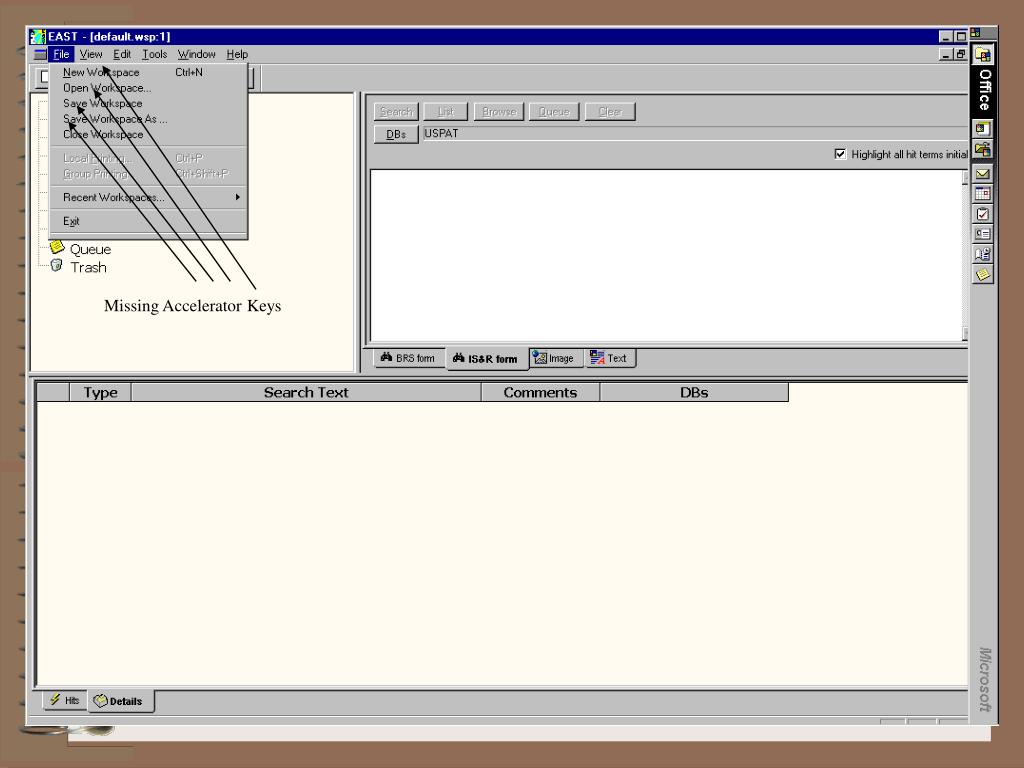The image size is (1024, 768).
Task: Restore the inner default.wsp document window
Action: pos(960,55)
